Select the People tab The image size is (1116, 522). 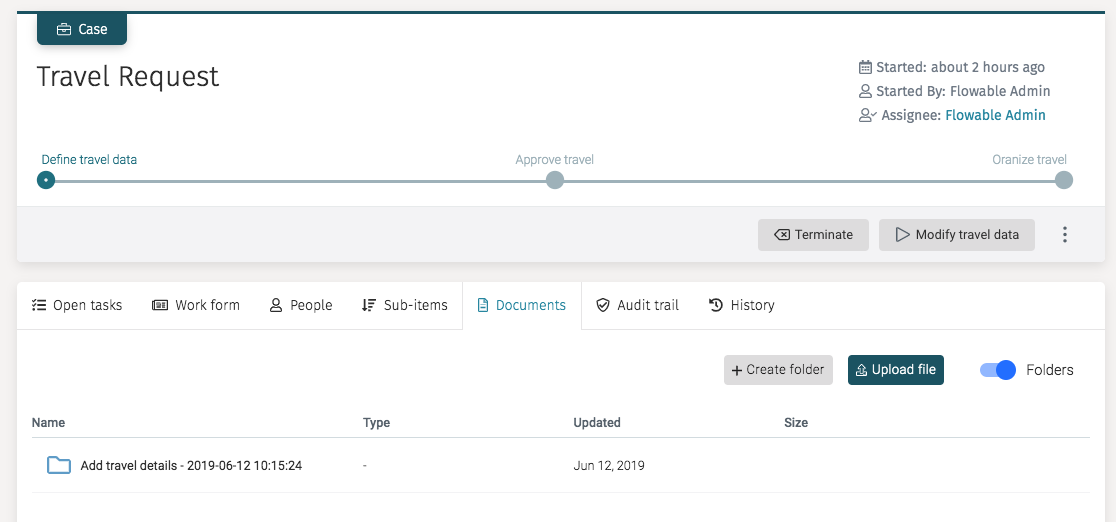coord(301,305)
